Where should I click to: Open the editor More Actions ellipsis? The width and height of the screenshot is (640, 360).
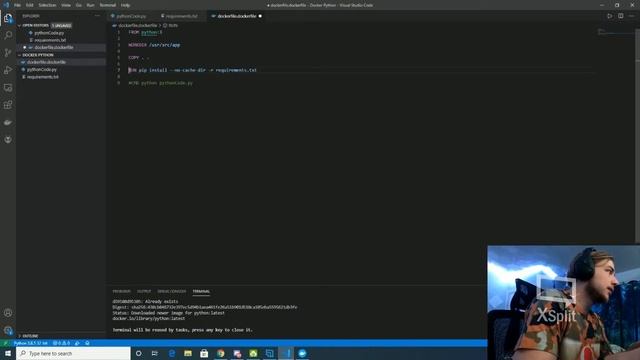click(631, 16)
